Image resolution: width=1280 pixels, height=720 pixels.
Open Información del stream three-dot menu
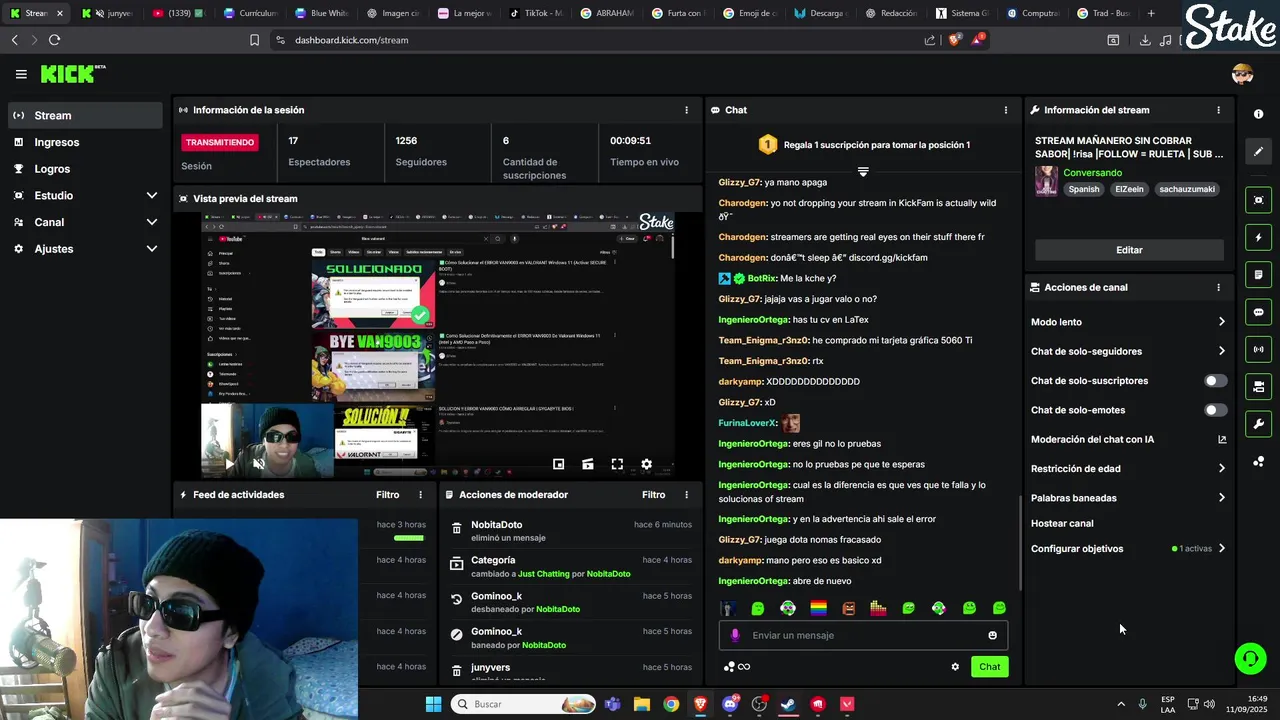pyautogui.click(x=1218, y=110)
